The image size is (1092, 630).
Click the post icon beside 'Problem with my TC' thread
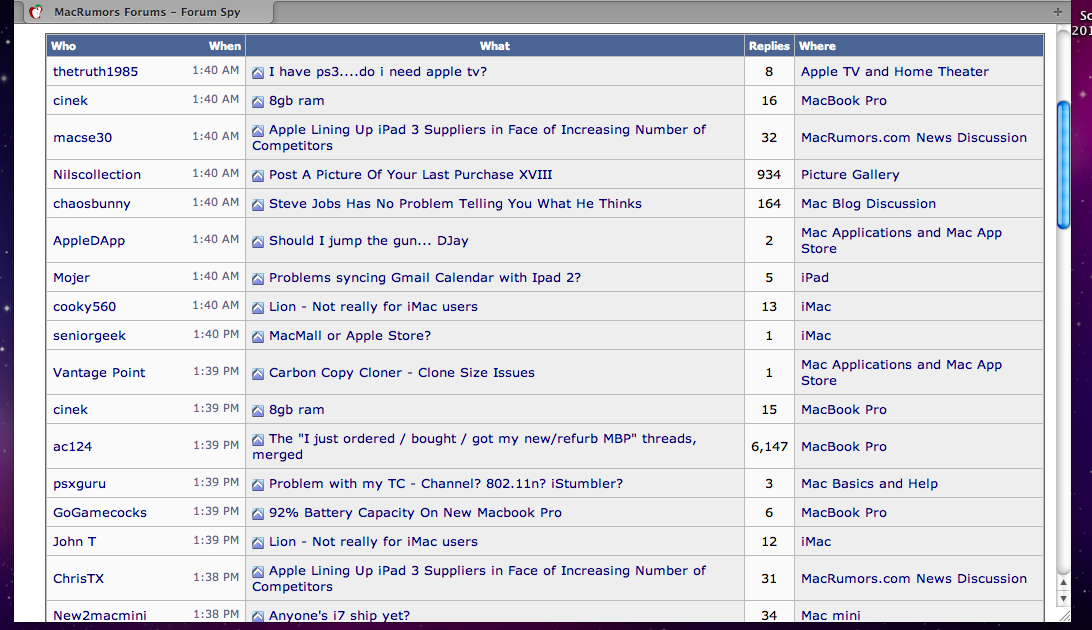tap(258, 485)
